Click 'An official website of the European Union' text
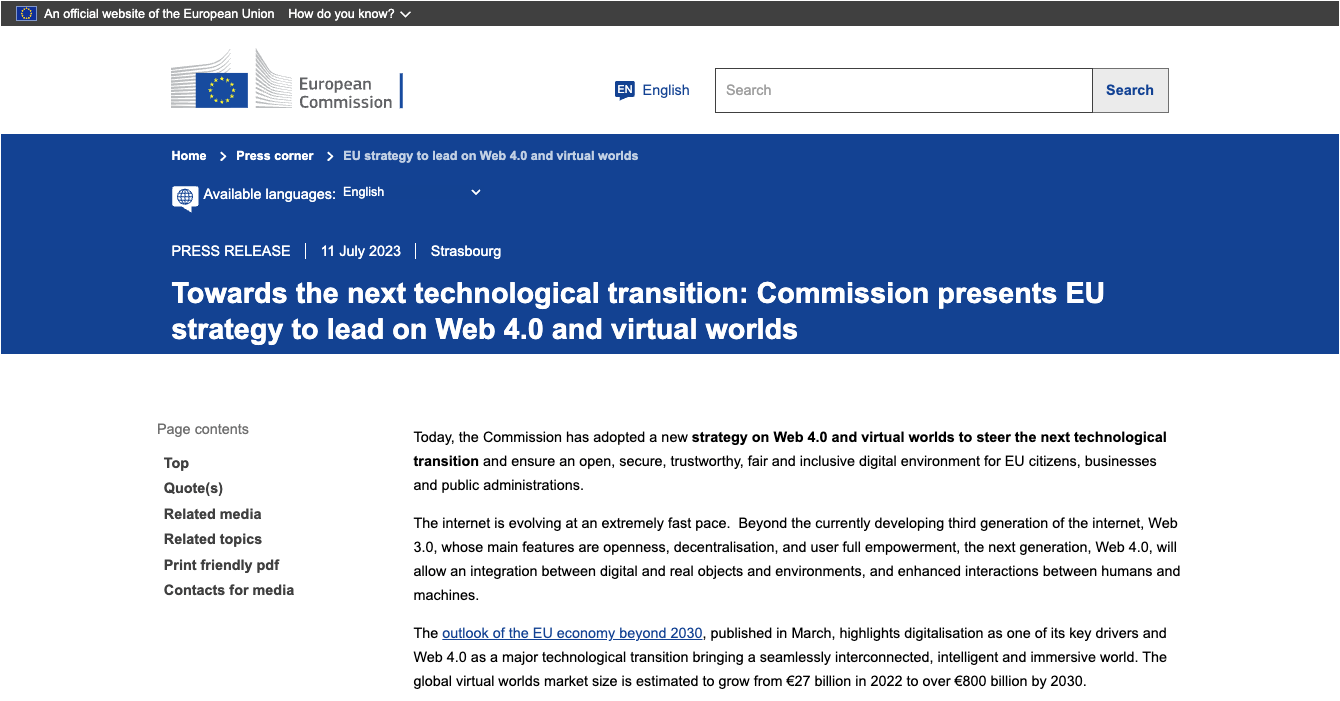Screen dimensions: 1340x701 pos(159,14)
